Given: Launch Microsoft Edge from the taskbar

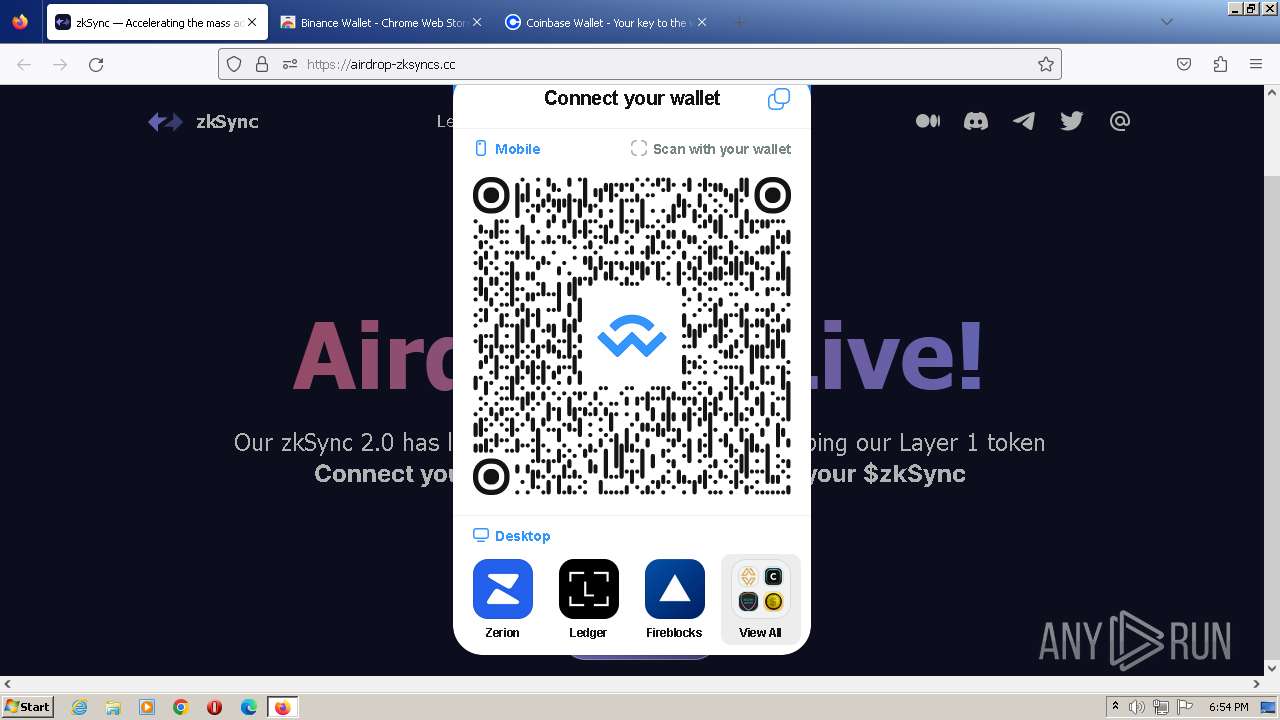Looking at the screenshot, I should [249, 707].
